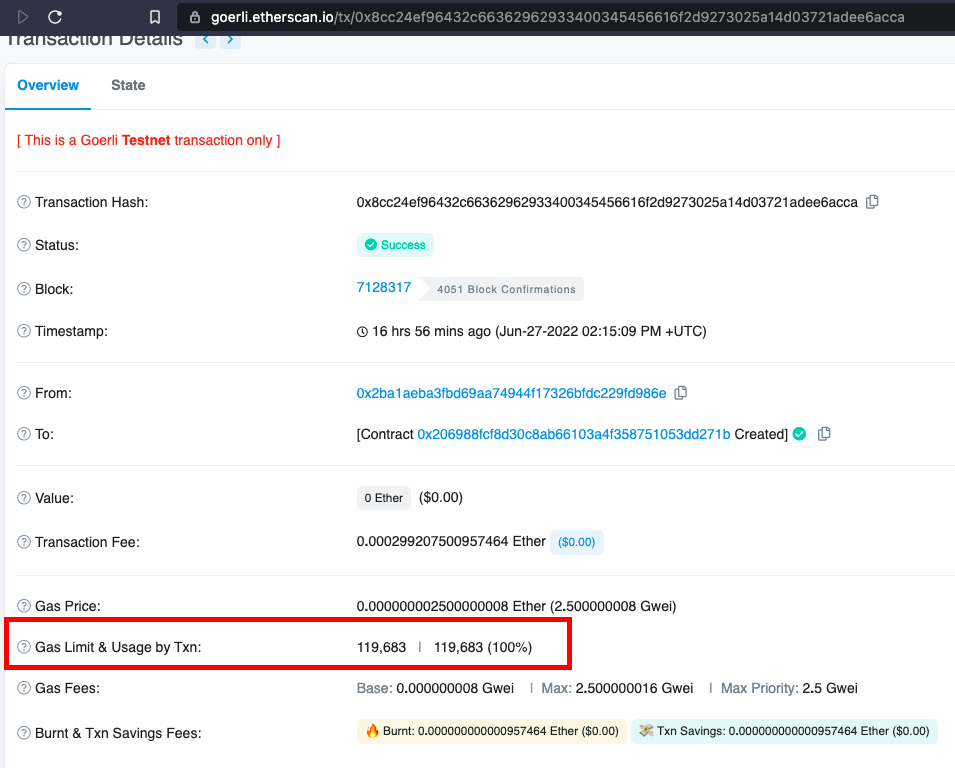955x768 pixels.
Task: Click help icon beside From
Action: (x=24, y=393)
